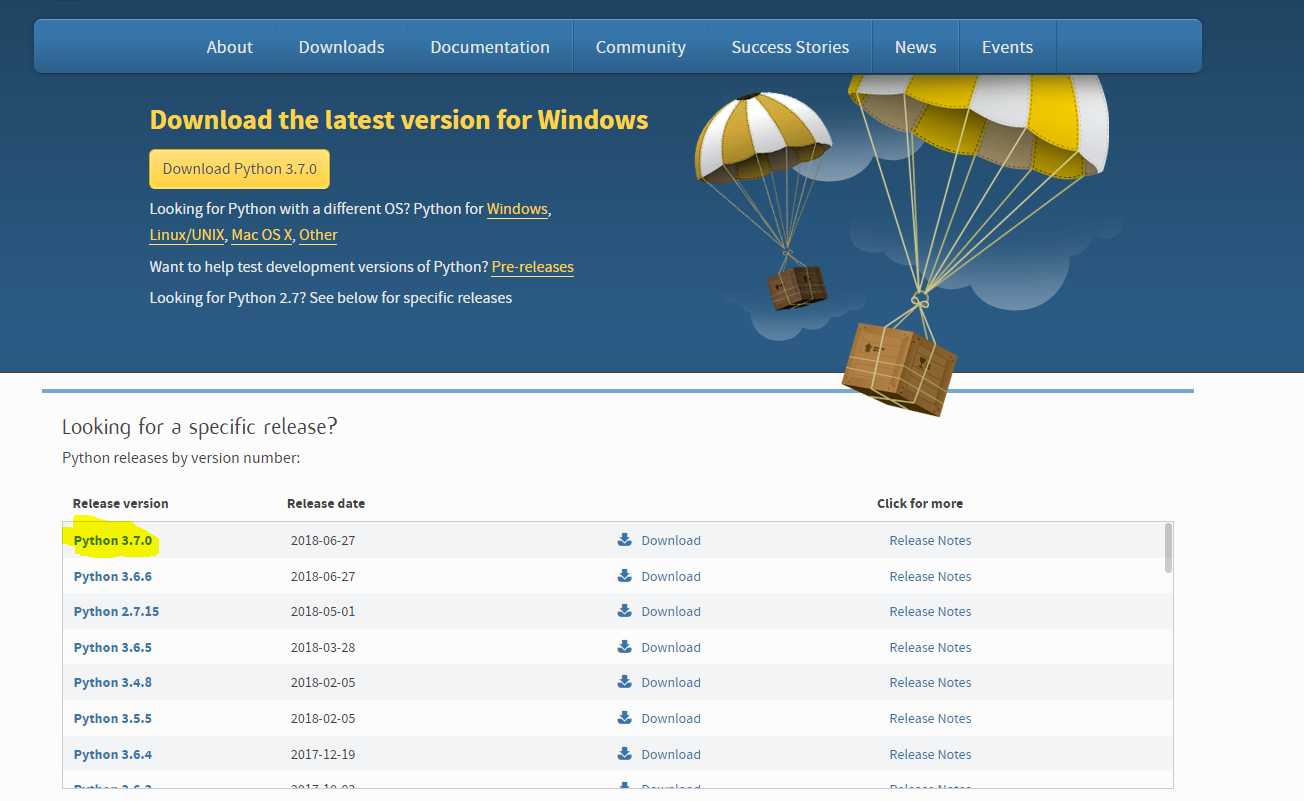This screenshot has height=801, width=1304.
Task: Click Download text link for Python 3.6.5
Action: click(x=671, y=647)
